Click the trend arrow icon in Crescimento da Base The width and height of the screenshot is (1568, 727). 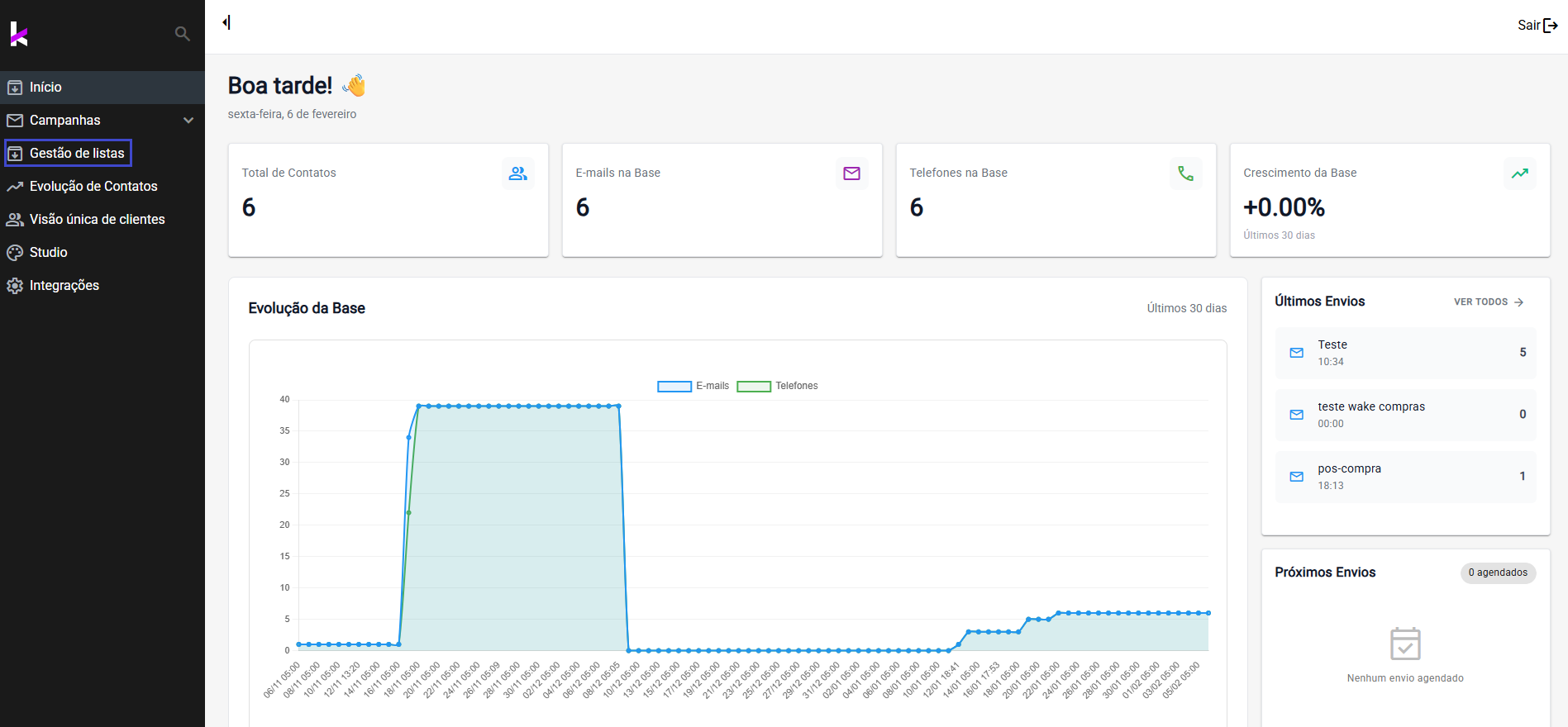(1519, 173)
